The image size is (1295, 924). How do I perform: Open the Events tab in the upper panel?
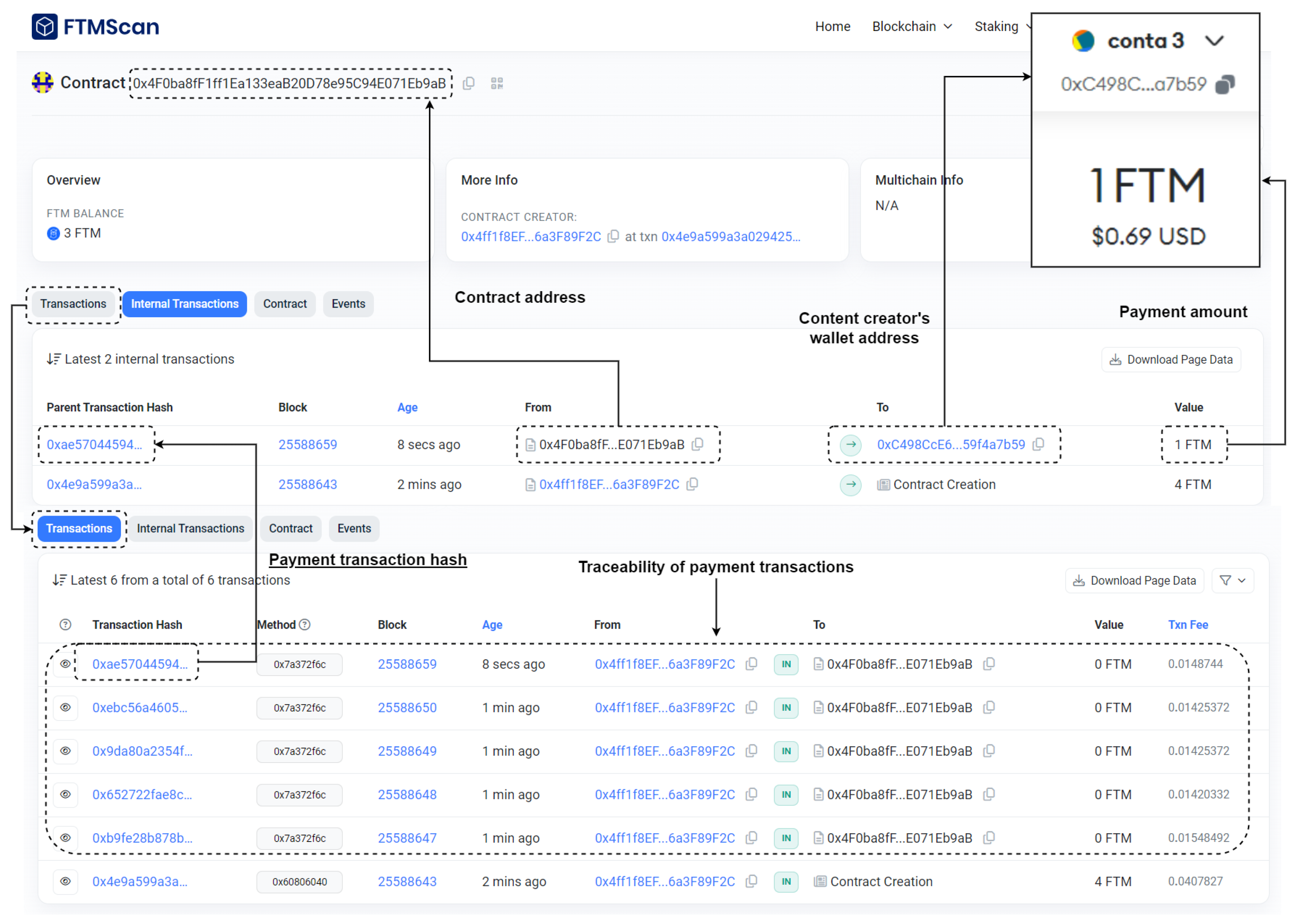click(348, 304)
